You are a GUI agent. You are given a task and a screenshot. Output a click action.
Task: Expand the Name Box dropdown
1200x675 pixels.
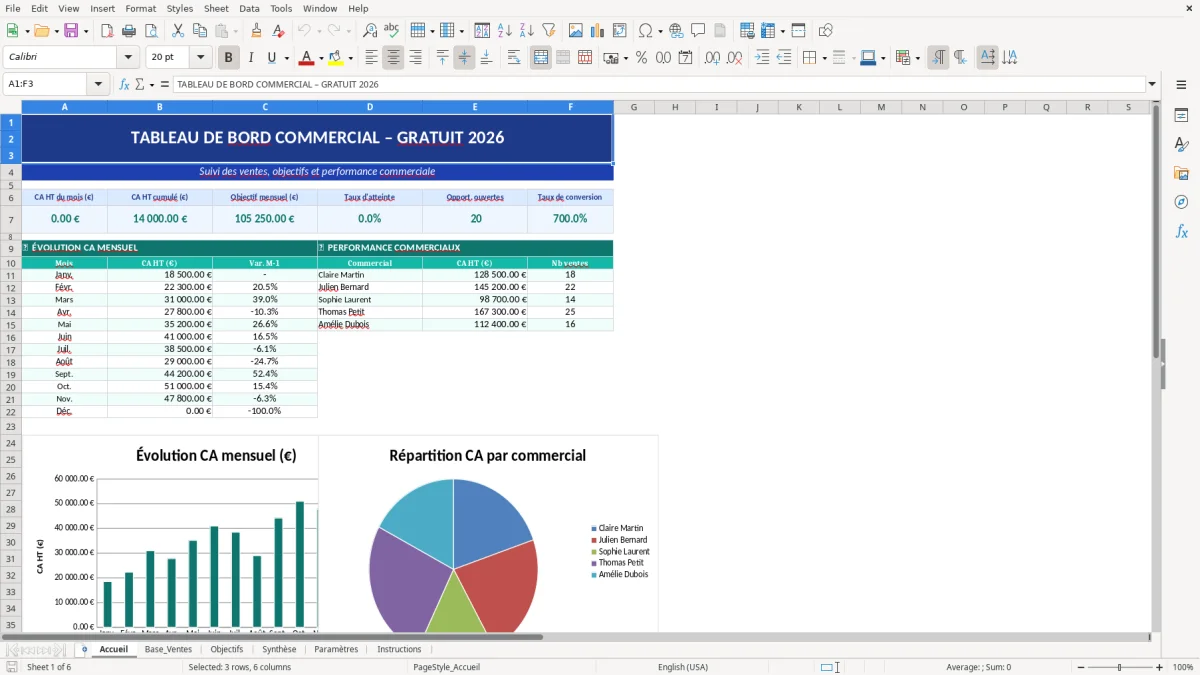99,85
